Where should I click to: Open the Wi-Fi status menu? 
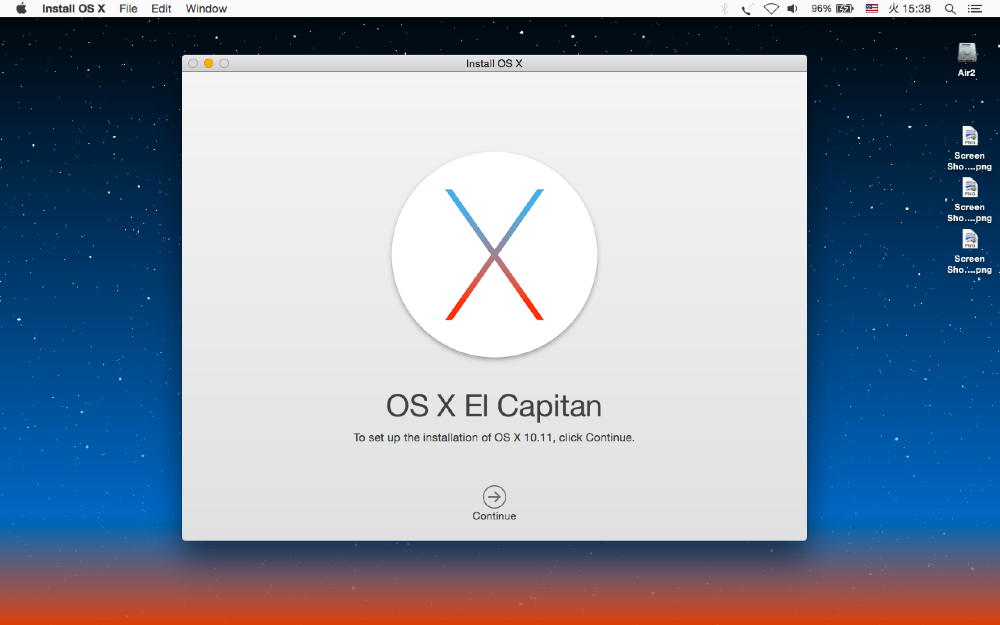(771, 8)
